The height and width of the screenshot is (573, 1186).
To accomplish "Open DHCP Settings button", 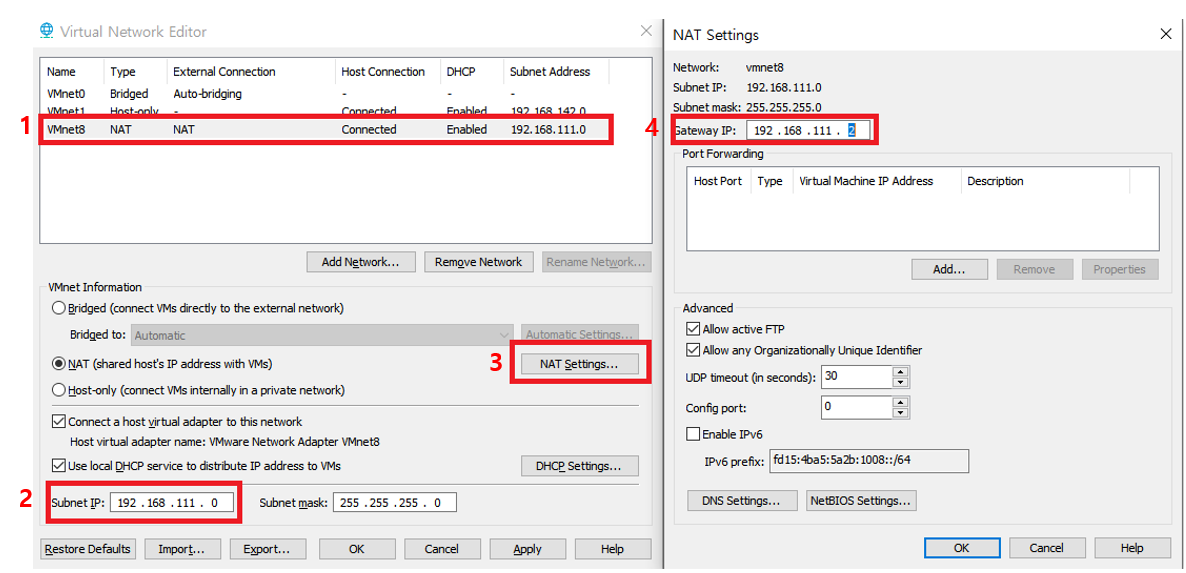I will tap(579, 466).
